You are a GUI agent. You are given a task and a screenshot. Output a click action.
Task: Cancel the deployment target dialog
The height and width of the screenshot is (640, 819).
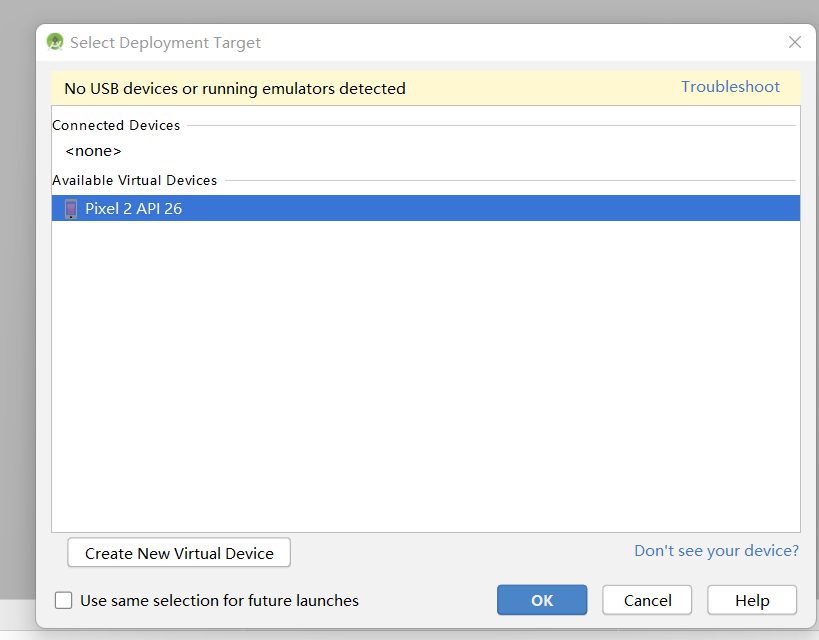click(647, 600)
